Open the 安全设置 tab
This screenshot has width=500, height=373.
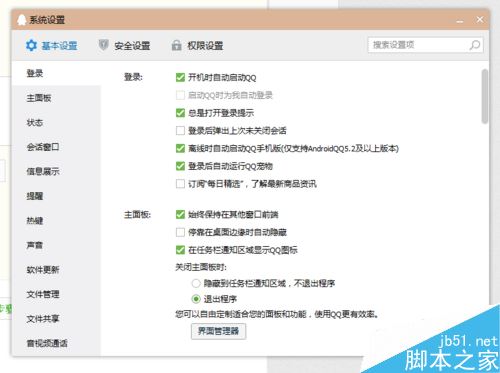[x=124, y=45]
